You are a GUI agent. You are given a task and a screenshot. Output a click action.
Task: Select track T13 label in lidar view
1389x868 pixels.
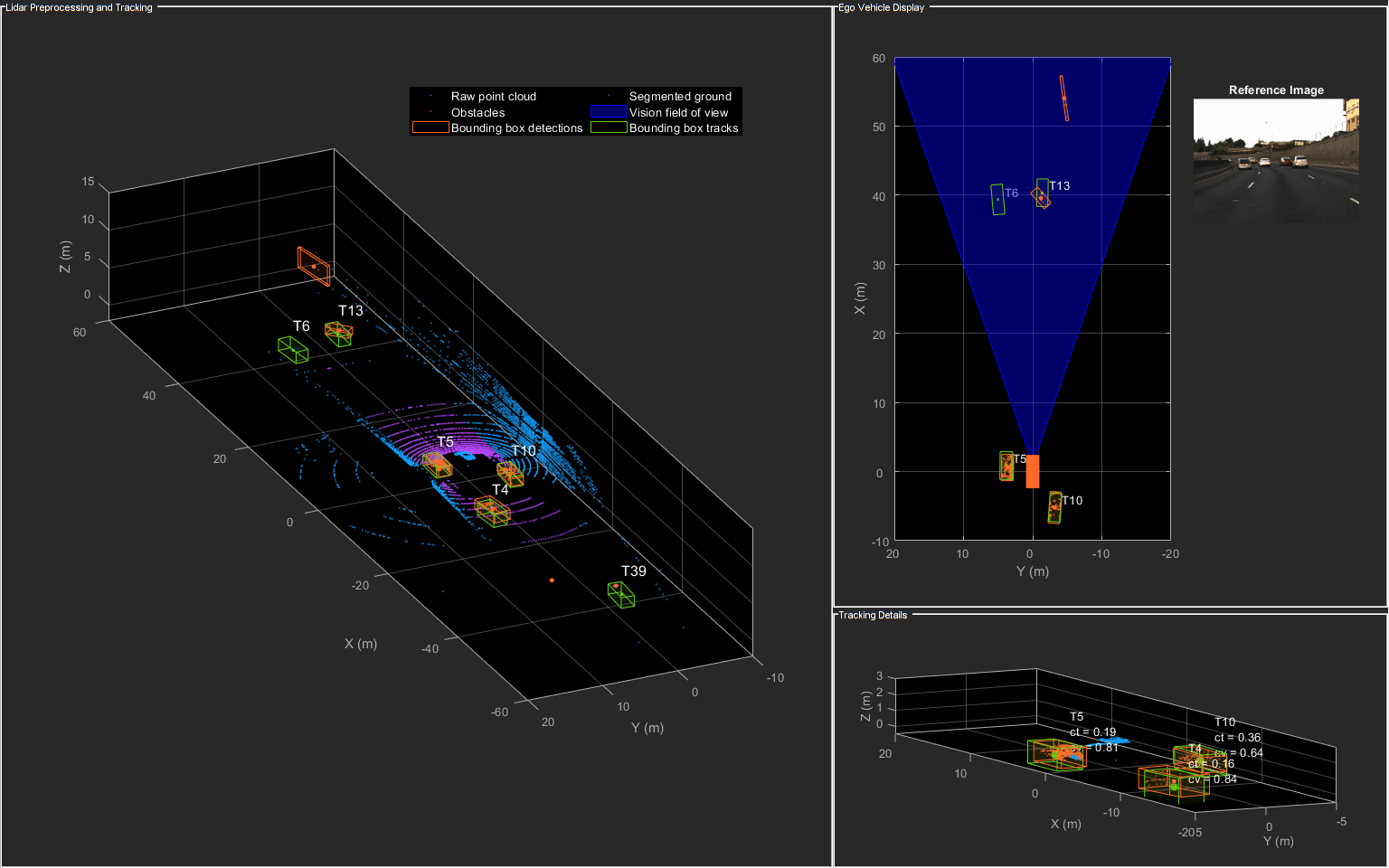pyautogui.click(x=351, y=310)
